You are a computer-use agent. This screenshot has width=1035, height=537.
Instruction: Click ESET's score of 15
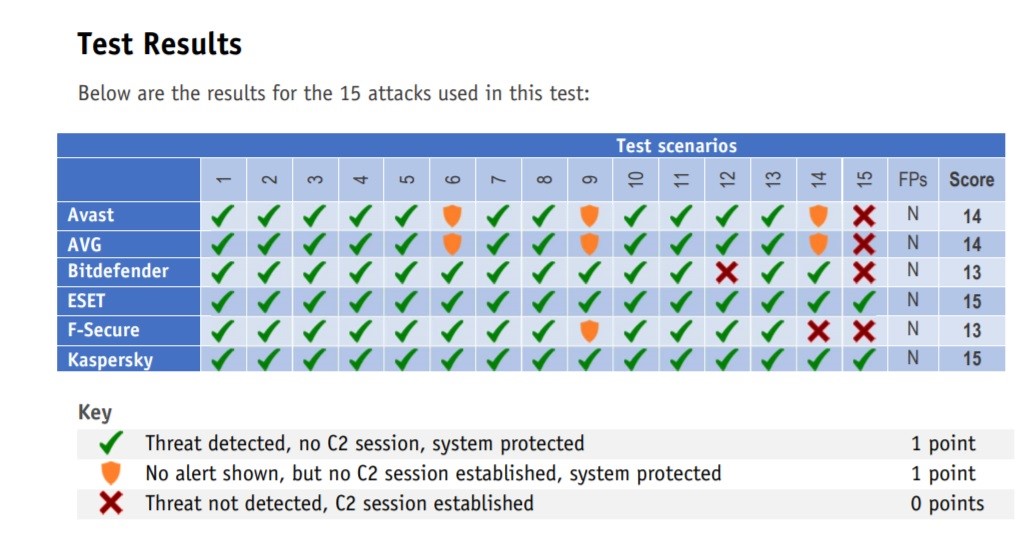(x=972, y=301)
